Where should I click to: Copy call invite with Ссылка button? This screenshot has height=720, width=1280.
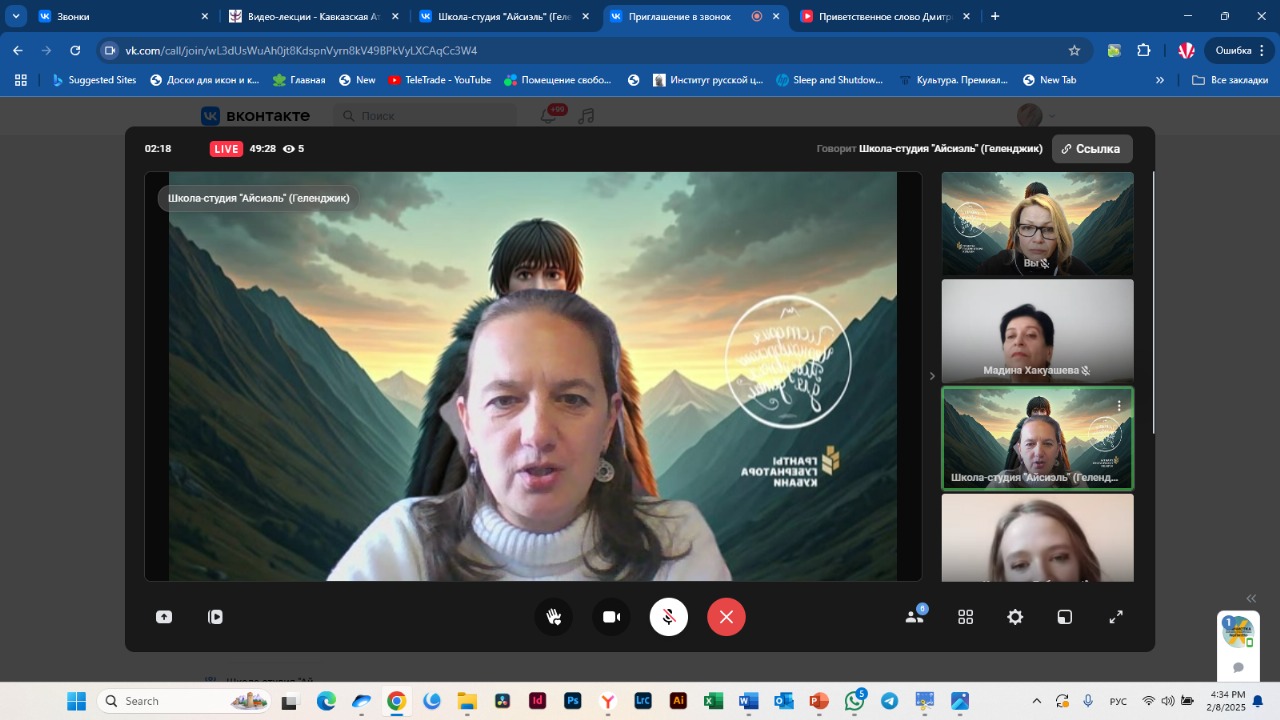[1092, 149]
